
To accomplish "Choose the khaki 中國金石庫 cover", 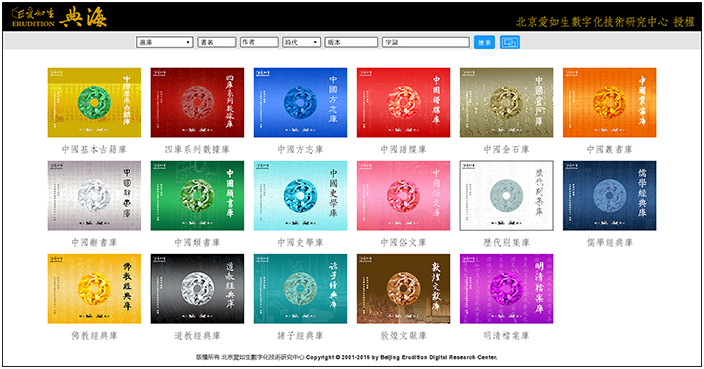I will click(x=506, y=103).
